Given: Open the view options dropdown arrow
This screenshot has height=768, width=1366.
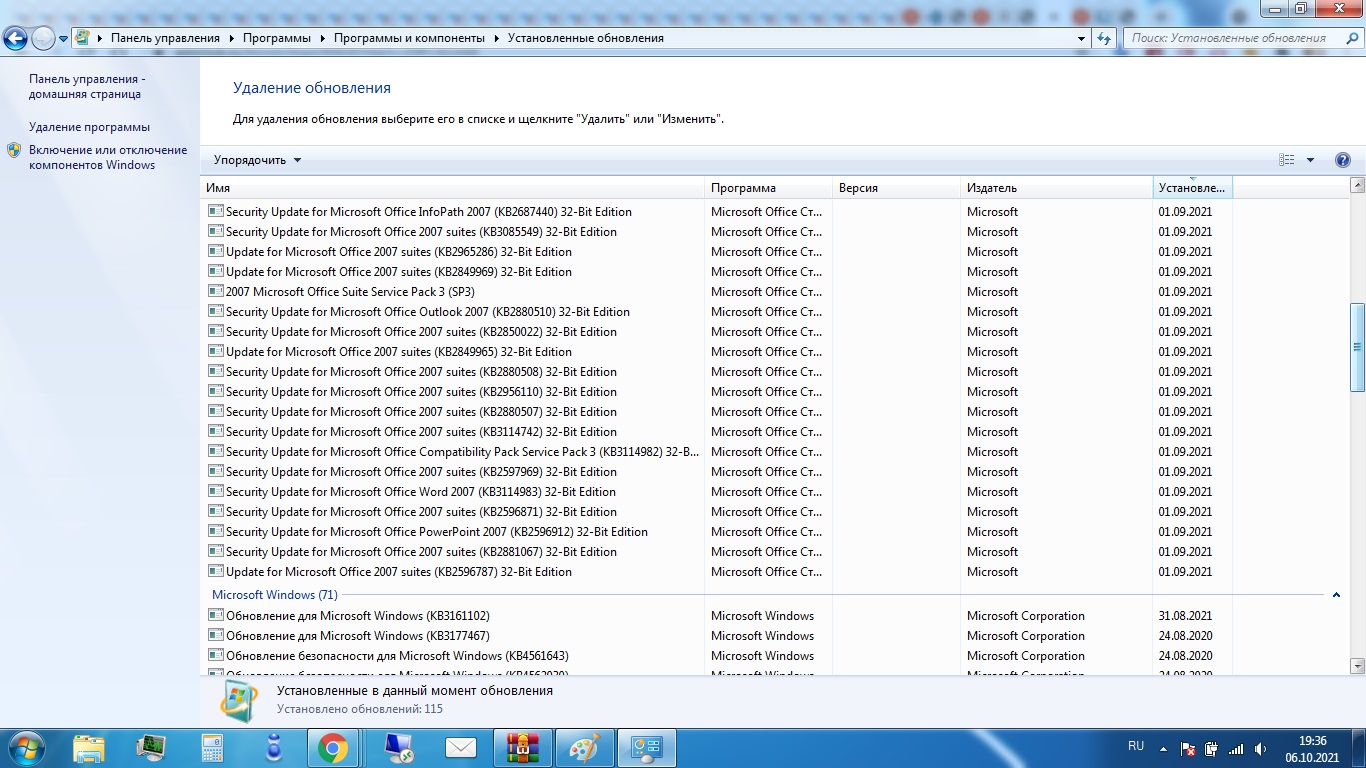Looking at the screenshot, I should click(1310, 160).
